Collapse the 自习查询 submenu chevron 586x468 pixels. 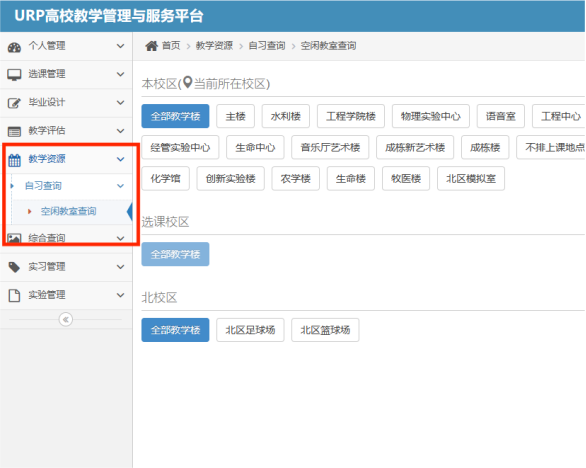(120, 186)
